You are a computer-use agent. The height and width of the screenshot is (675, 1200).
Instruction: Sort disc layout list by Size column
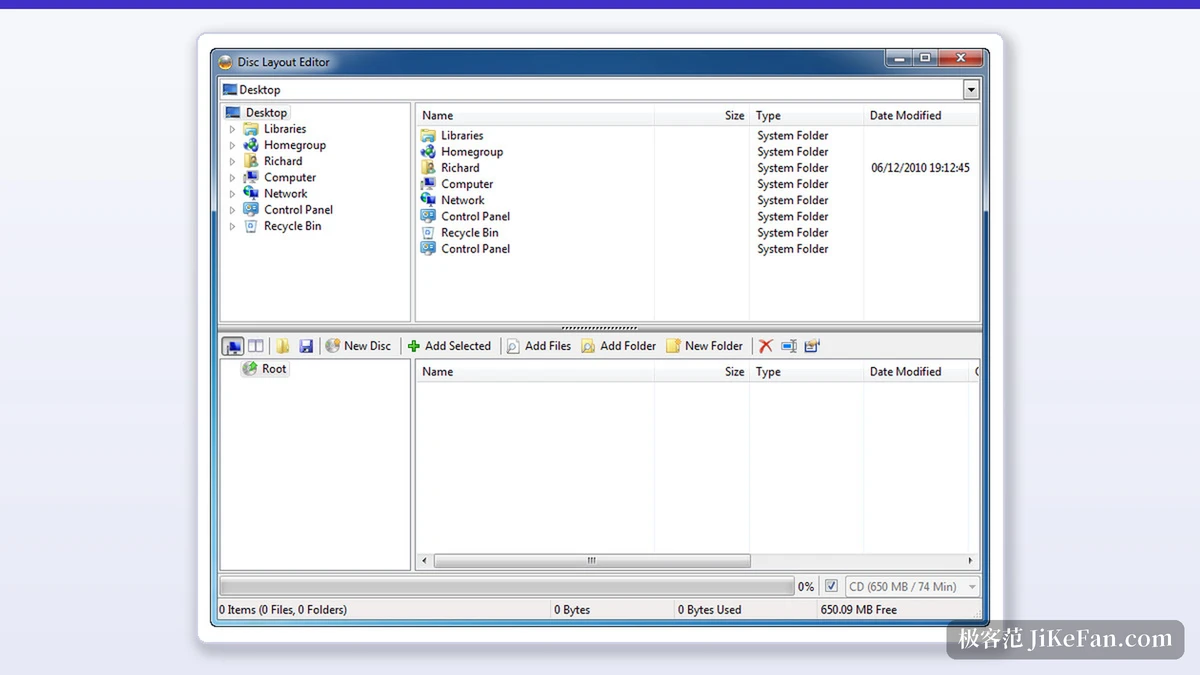click(702, 372)
